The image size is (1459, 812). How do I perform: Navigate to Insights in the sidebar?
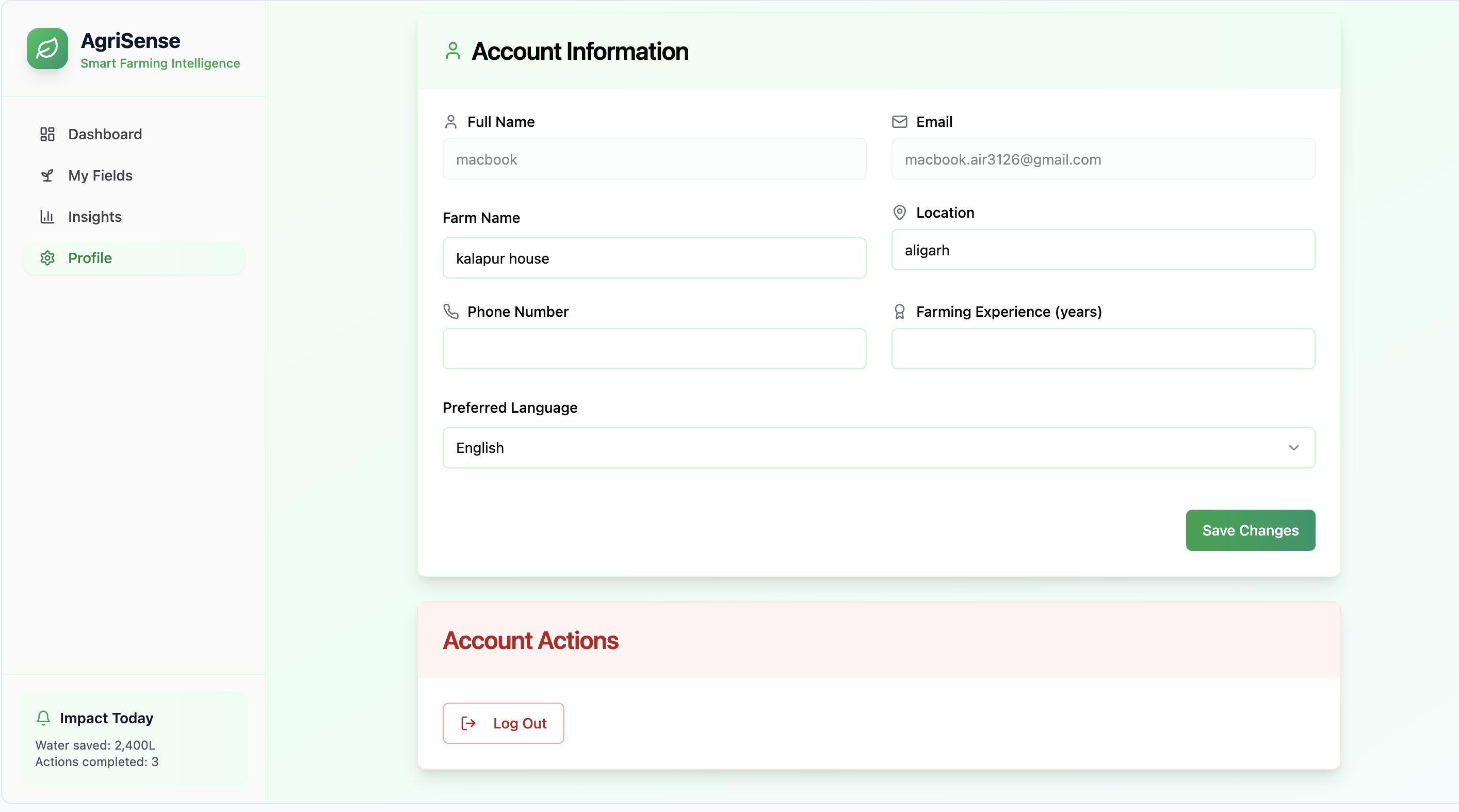[94, 217]
